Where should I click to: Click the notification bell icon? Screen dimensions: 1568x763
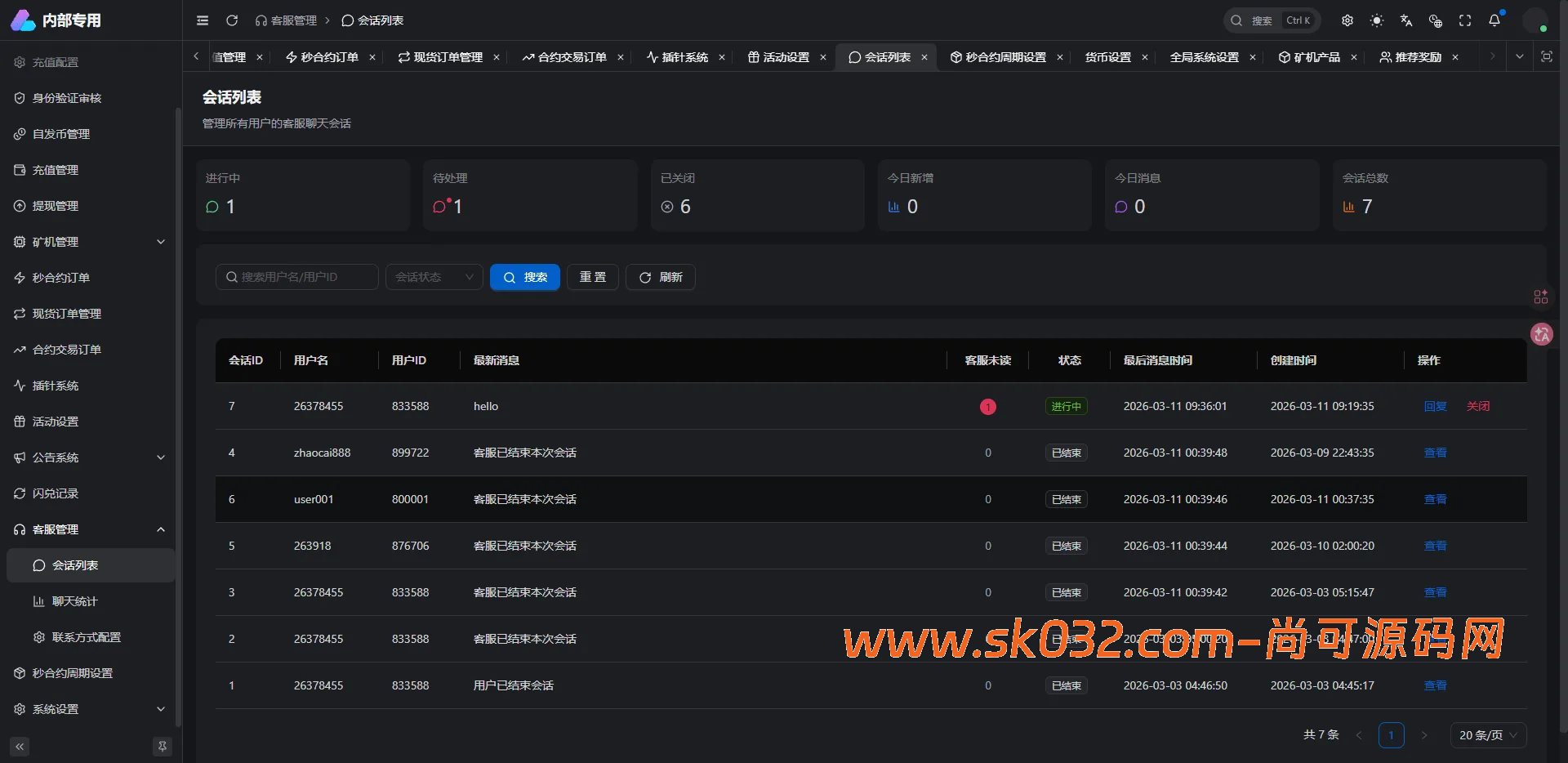pos(1495,20)
